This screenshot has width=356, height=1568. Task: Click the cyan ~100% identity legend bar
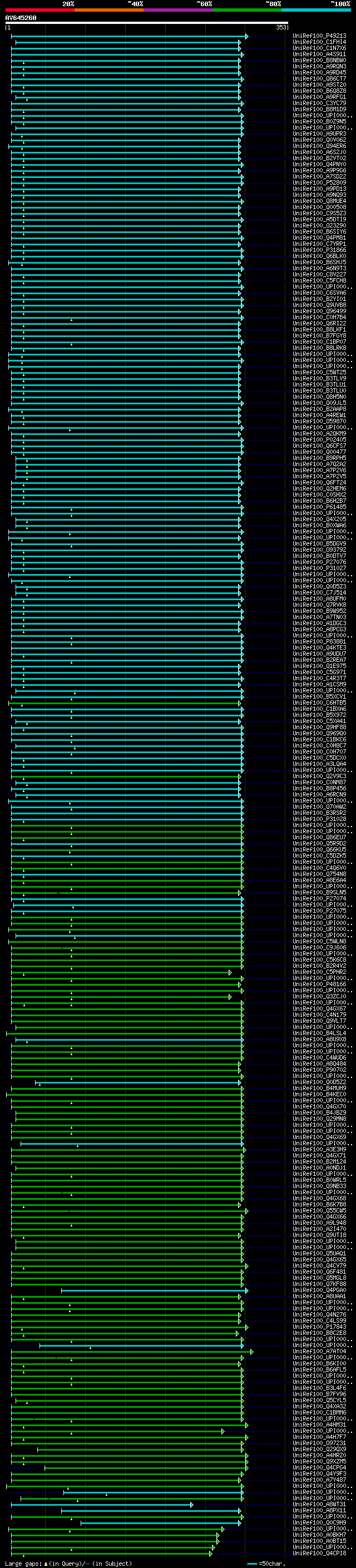pyautogui.click(x=315, y=10)
